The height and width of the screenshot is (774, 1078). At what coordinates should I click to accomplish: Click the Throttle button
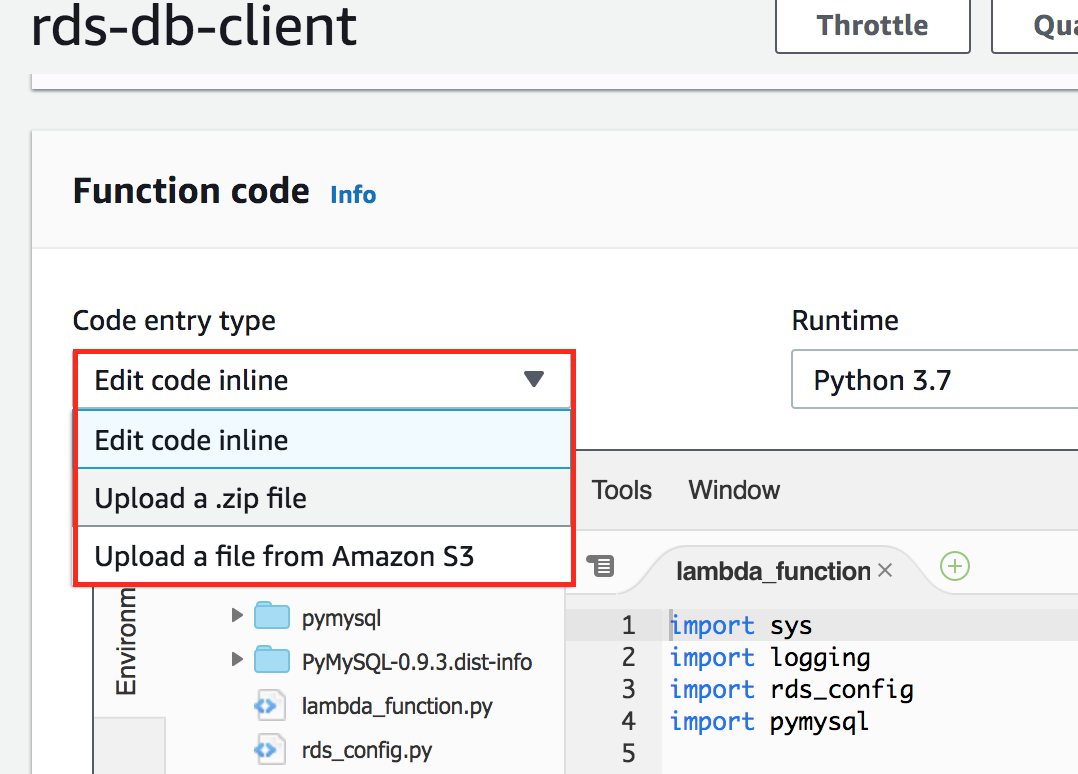[872, 25]
